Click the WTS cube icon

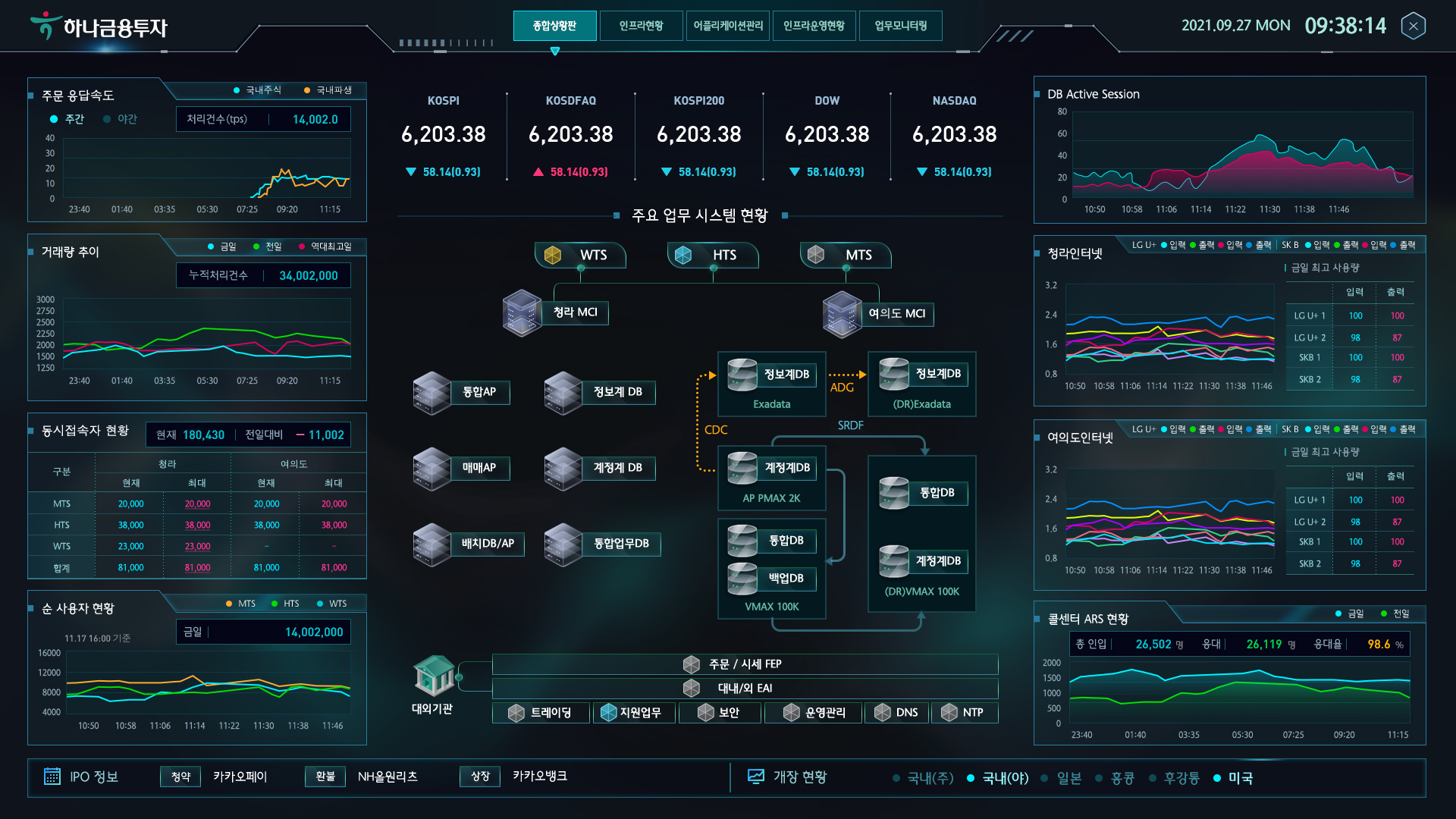click(x=553, y=255)
